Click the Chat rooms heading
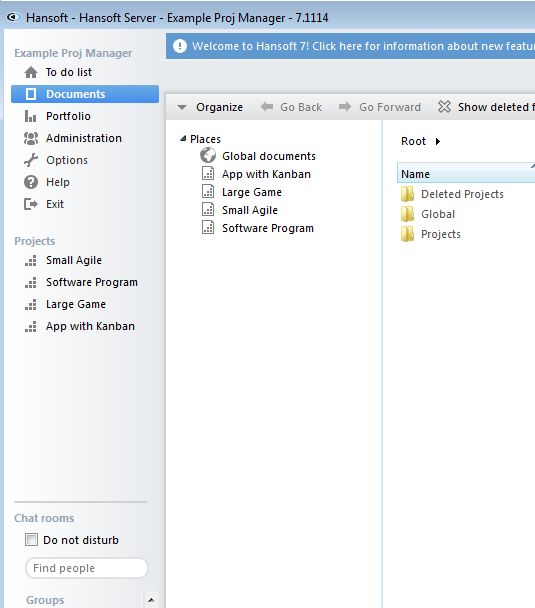This screenshot has height=608, width=535. point(44,518)
